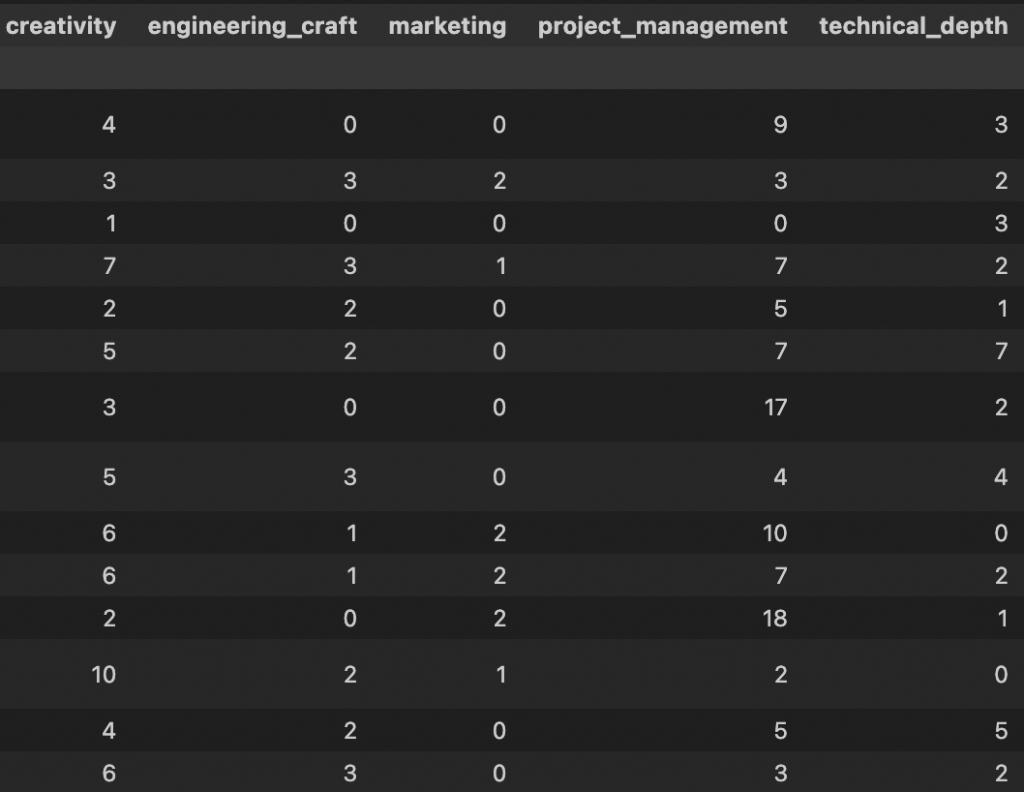
Task: Select the marketing column header
Action: tap(447, 26)
